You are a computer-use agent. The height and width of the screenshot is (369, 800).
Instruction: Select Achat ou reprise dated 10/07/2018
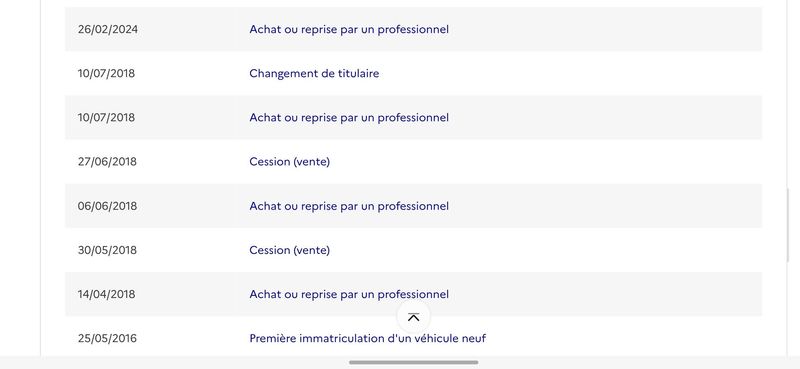[x=349, y=118]
